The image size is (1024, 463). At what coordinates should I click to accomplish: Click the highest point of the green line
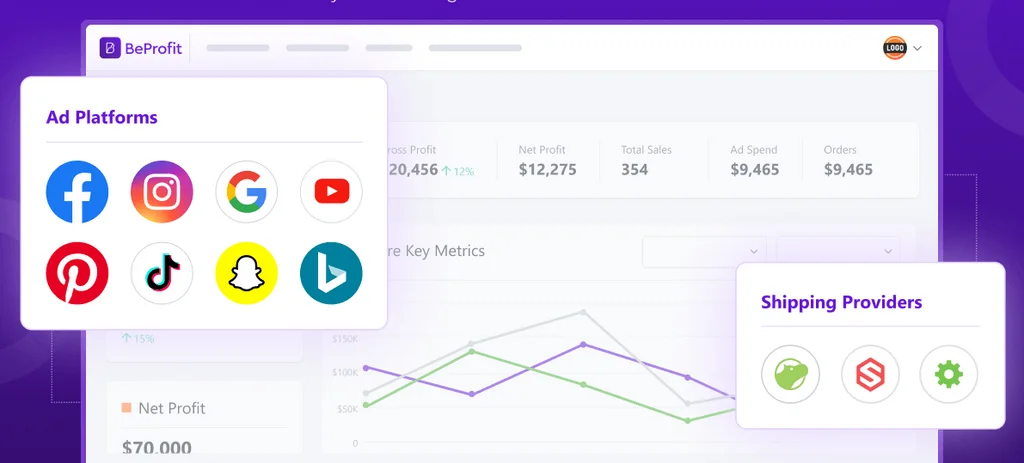click(x=472, y=351)
